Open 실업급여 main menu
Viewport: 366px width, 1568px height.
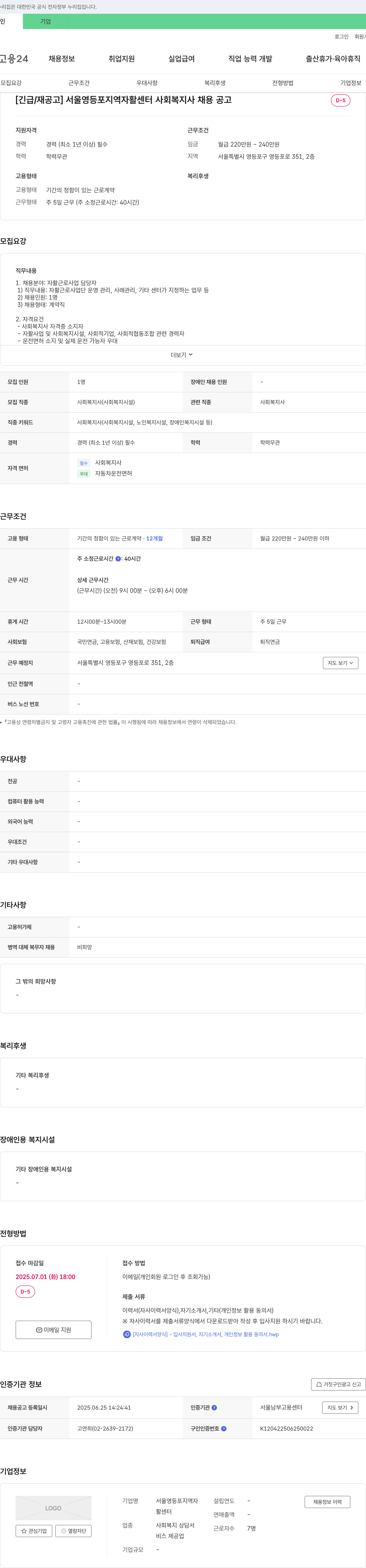click(181, 58)
